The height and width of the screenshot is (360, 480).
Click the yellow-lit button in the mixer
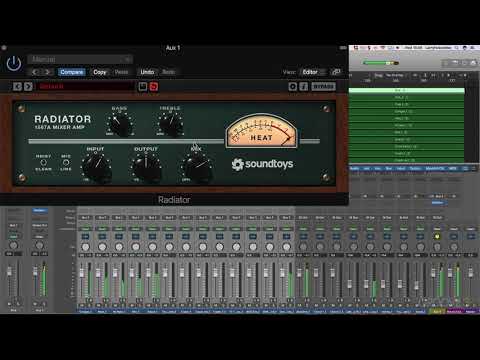(437, 236)
